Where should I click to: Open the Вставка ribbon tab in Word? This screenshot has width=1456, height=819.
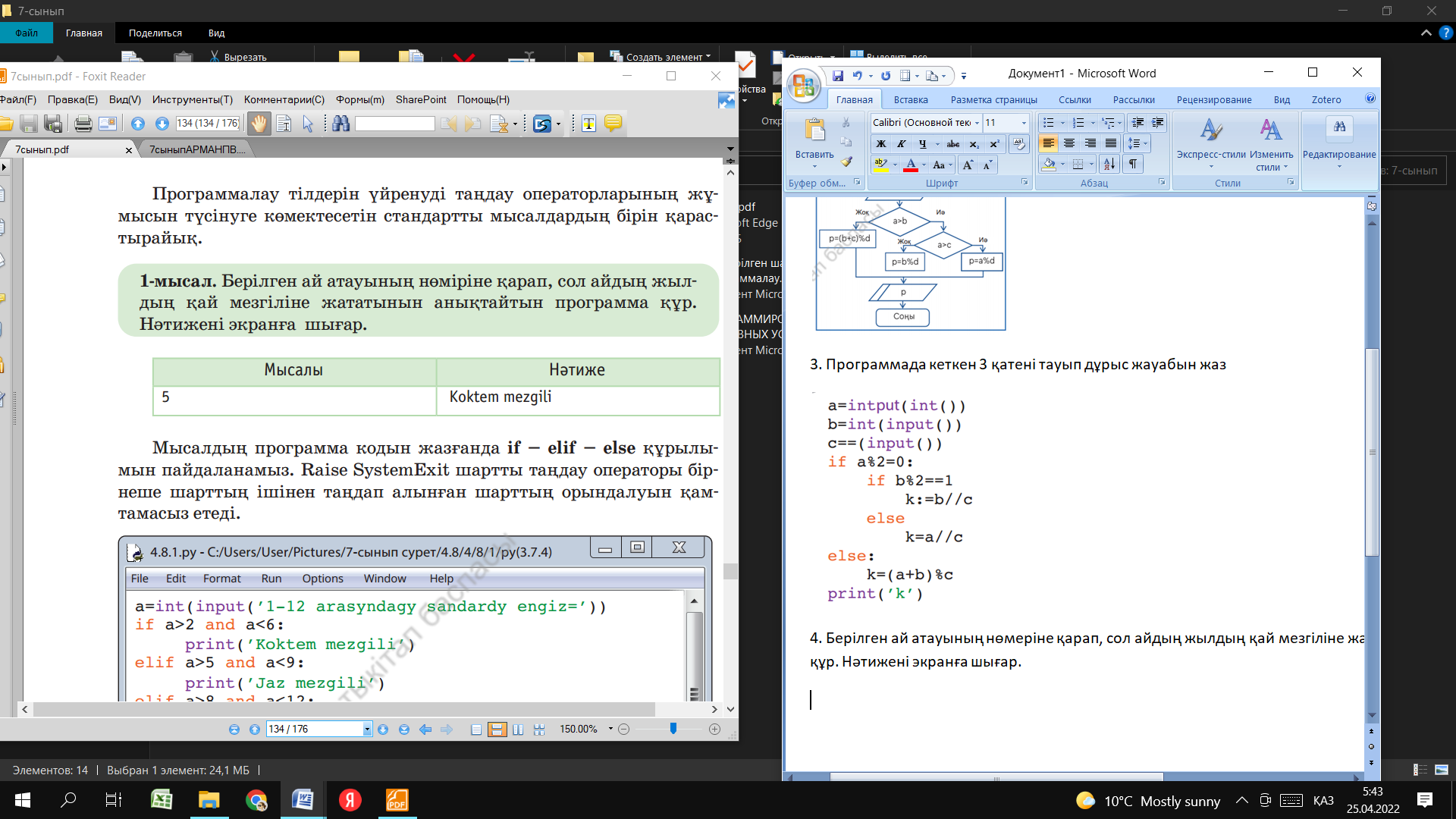coord(910,99)
